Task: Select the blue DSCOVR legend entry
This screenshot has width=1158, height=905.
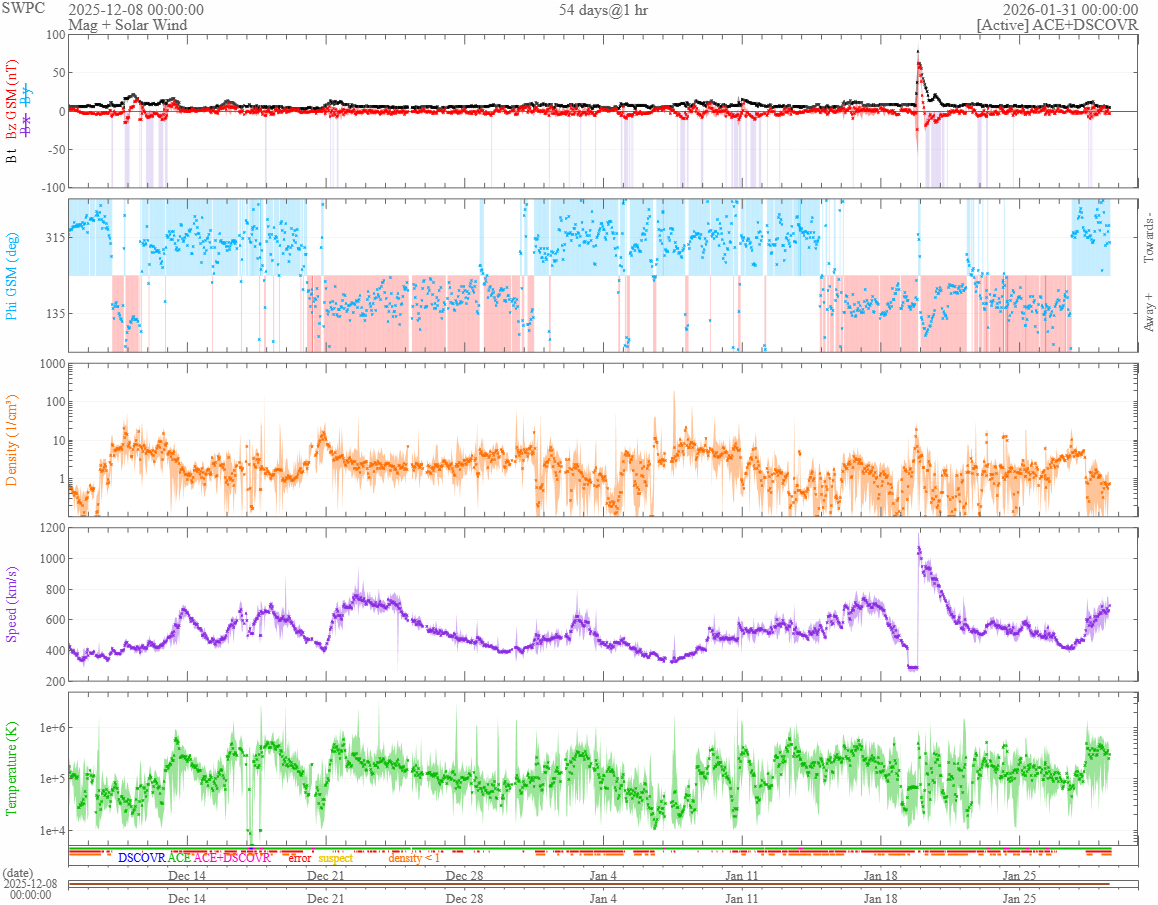Action: pyautogui.click(x=141, y=858)
